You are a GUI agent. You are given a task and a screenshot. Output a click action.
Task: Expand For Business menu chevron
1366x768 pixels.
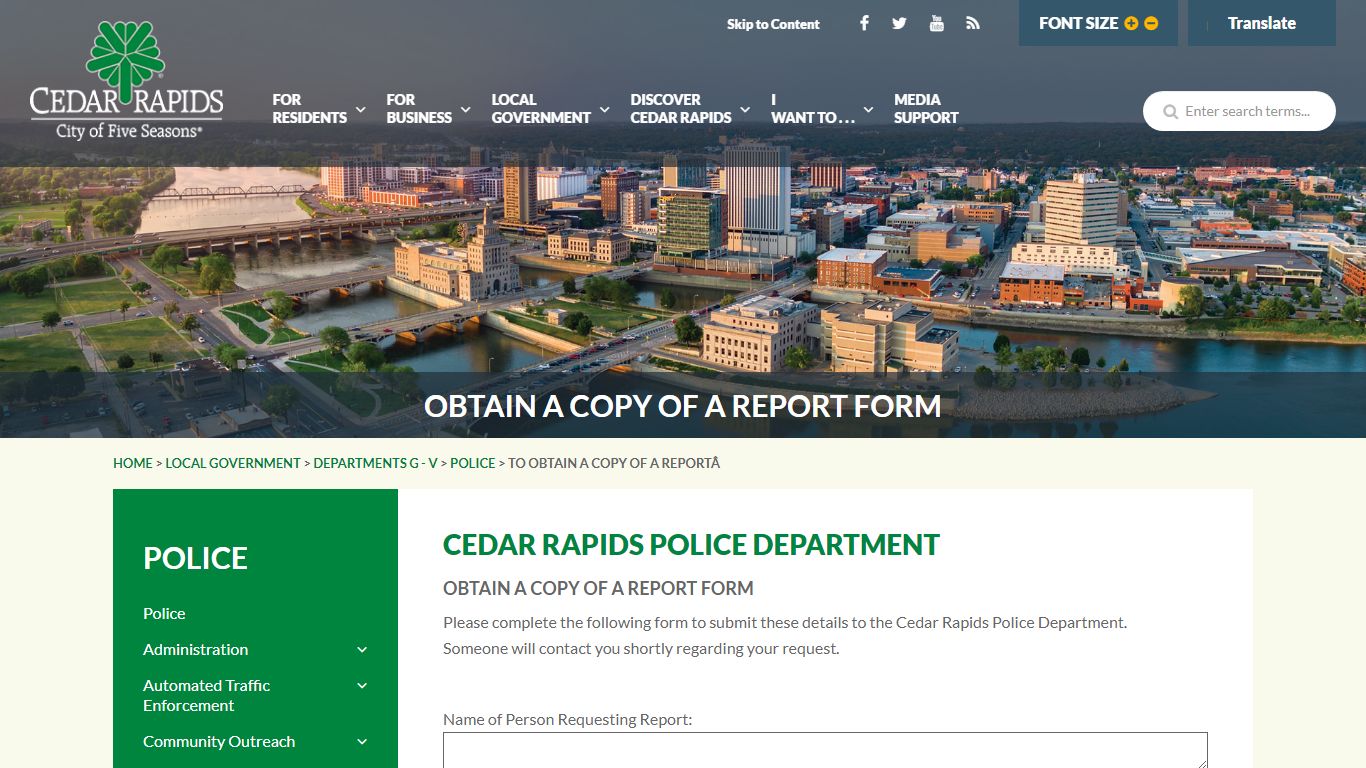click(x=465, y=109)
